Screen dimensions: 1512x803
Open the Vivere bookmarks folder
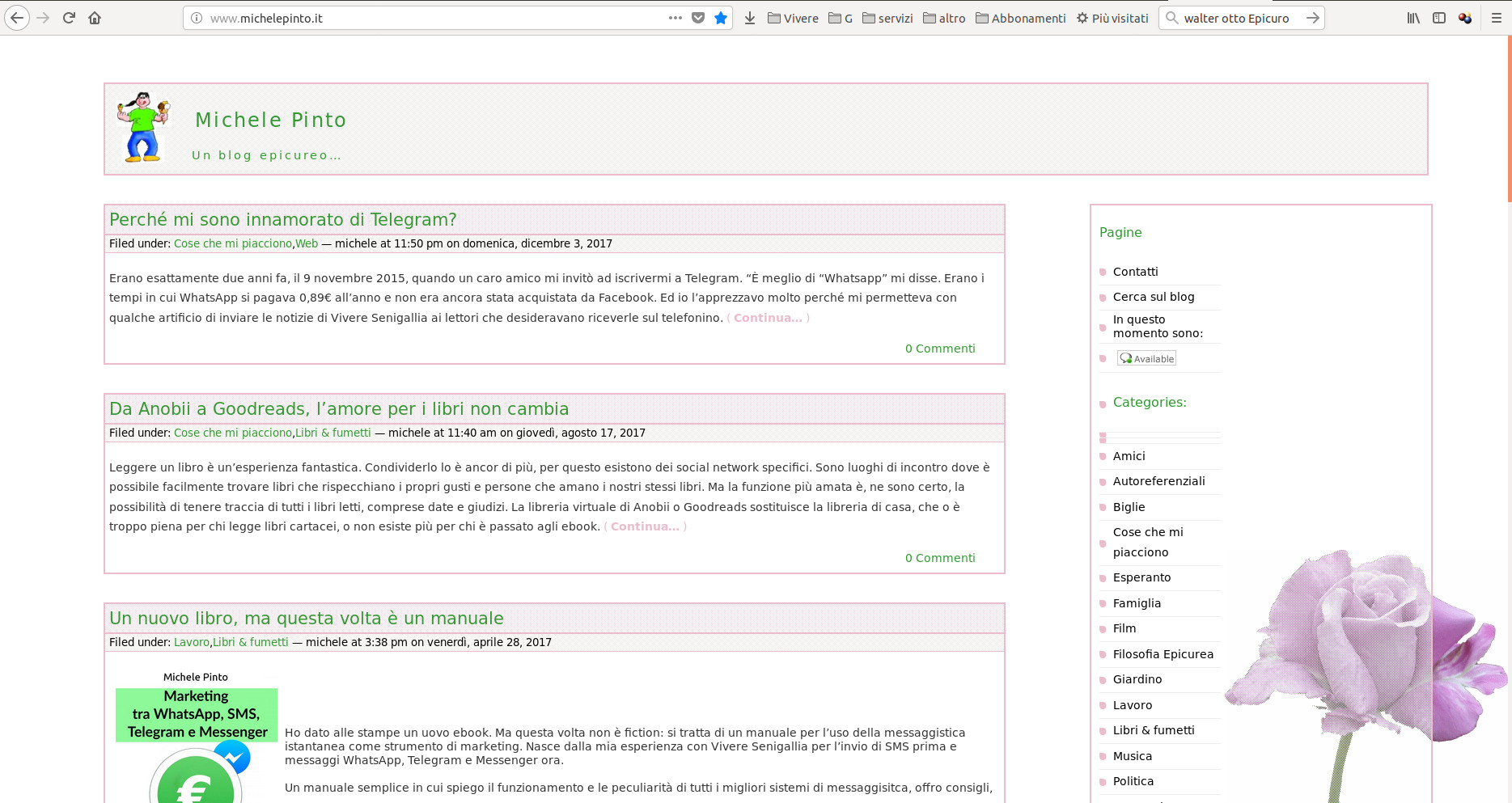coord(793,18)
